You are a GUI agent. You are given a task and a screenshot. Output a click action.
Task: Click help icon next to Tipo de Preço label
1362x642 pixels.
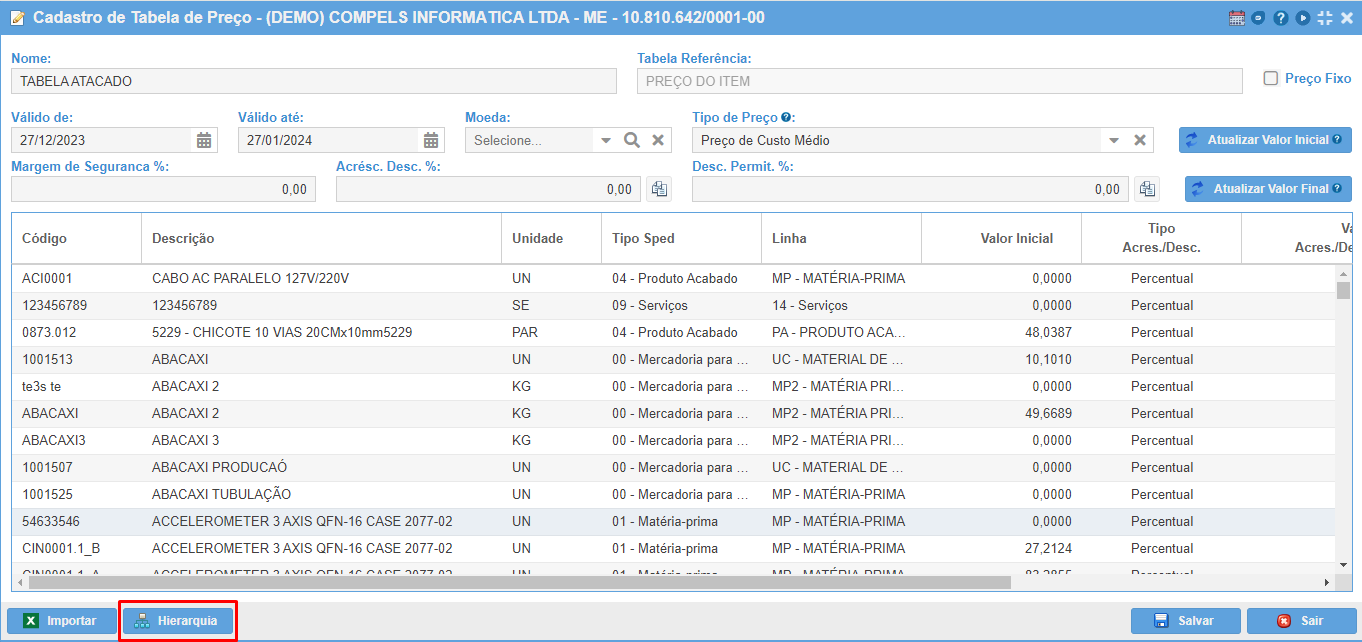coord(787,117)
